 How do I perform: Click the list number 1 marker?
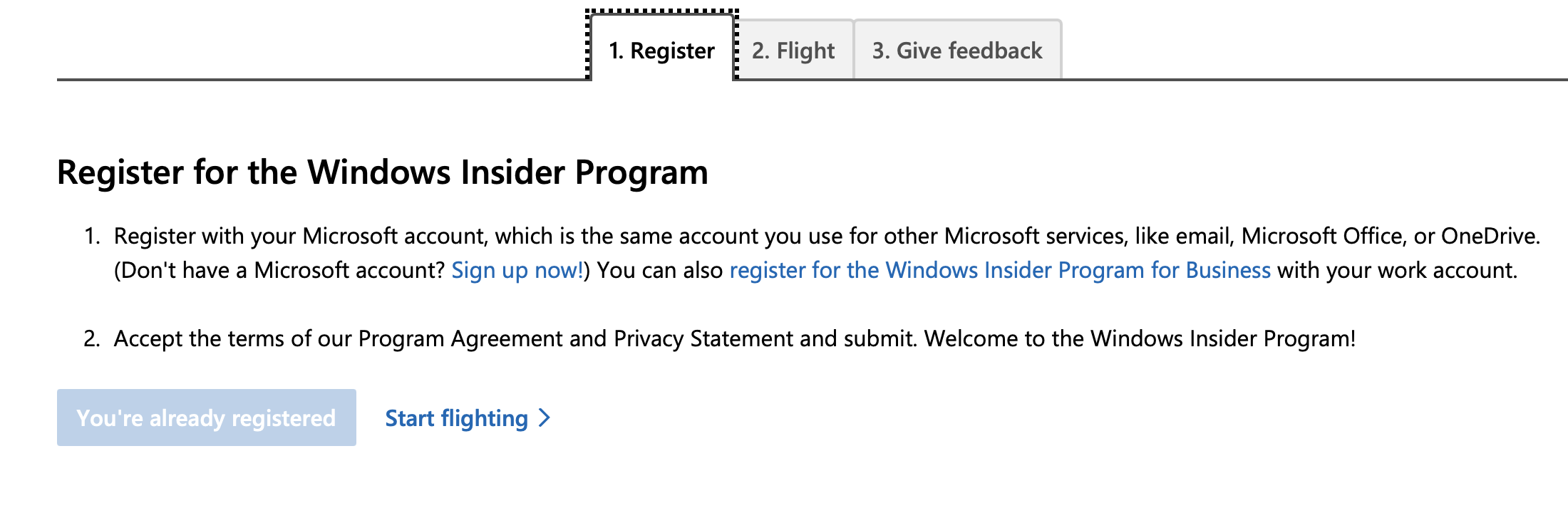(x=92, y=237)
